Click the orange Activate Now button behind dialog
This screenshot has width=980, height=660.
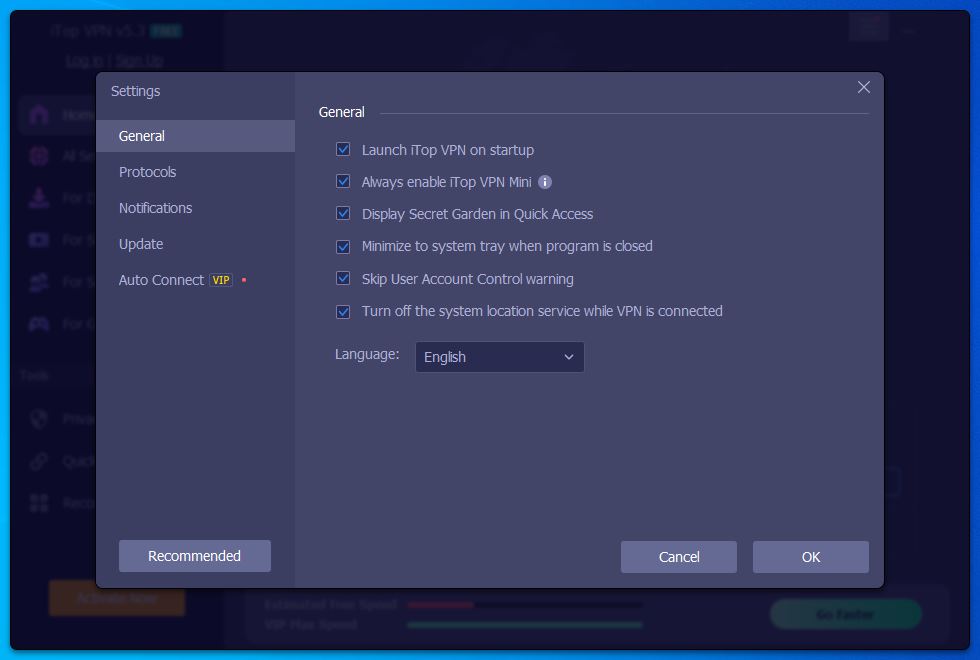[x=117, y=598]
